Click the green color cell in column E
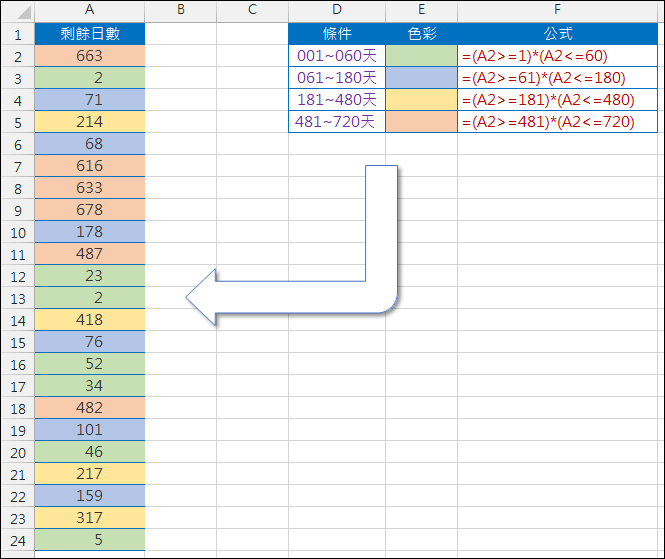This screenshot has height=559, width=665. pos(422,56)
